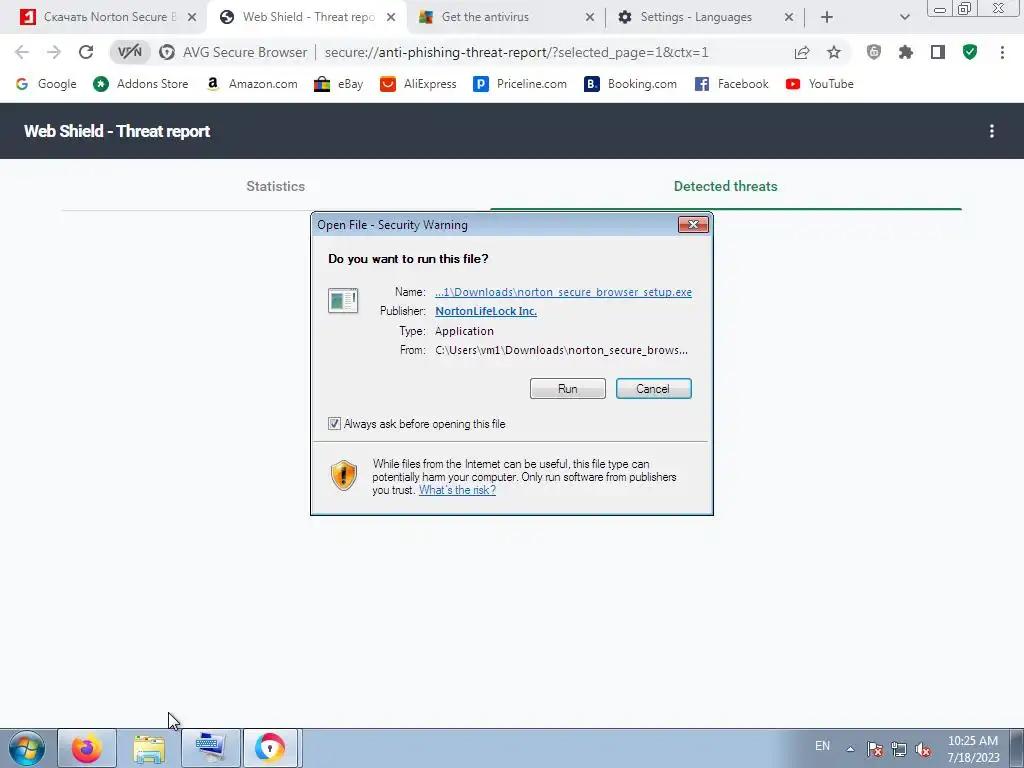Click the network tray icon
Image resolution: width=1024 pixels, height=768 pixels.
pos(899,749)
